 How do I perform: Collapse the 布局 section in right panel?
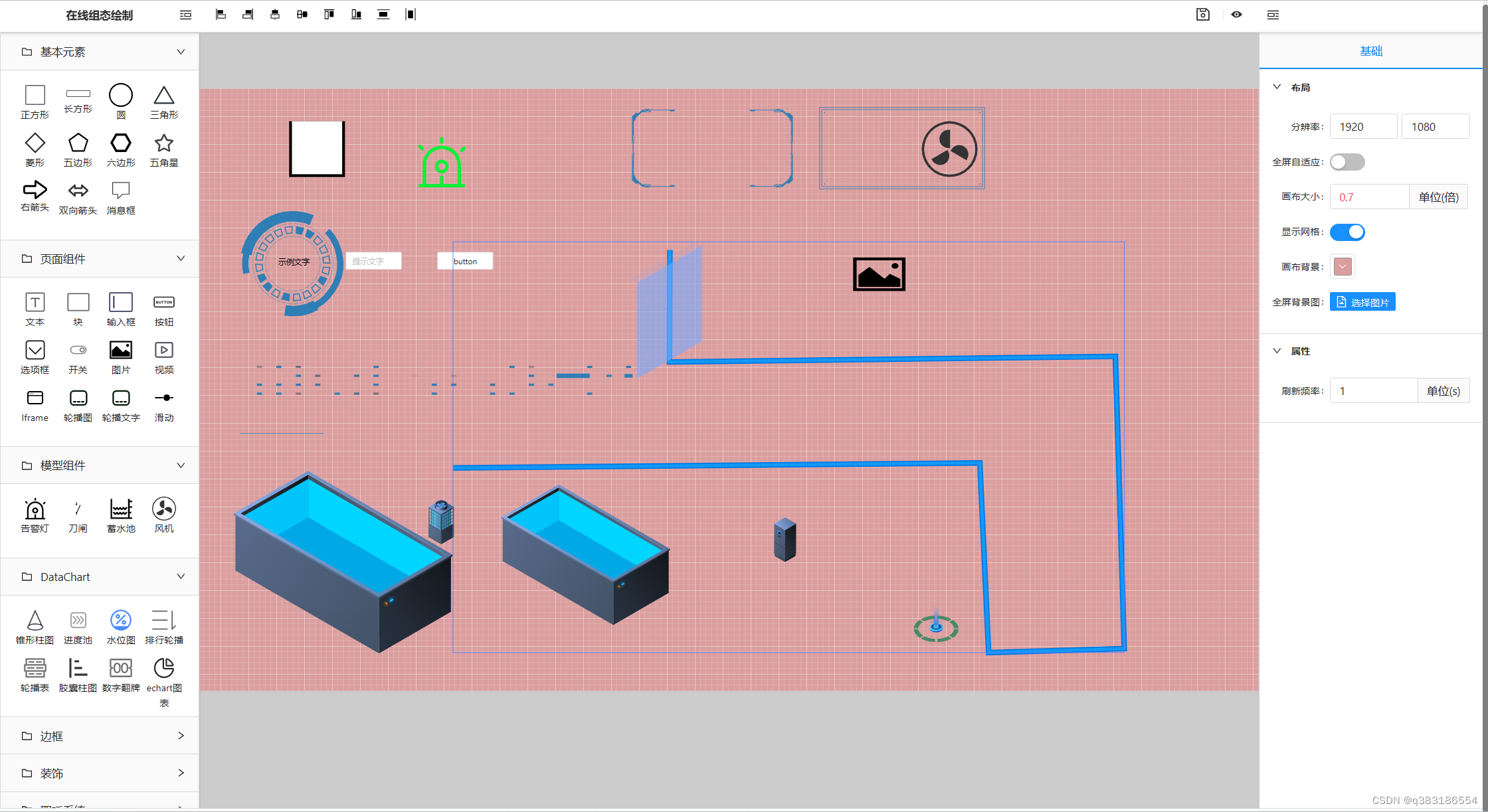click(x=1277, y=87)
